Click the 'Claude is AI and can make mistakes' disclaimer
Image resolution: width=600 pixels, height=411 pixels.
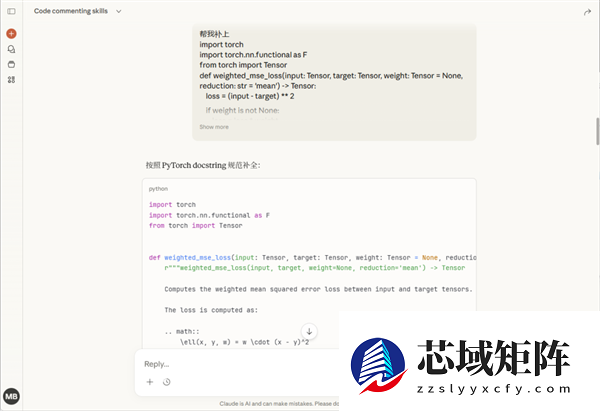(279, 404)
